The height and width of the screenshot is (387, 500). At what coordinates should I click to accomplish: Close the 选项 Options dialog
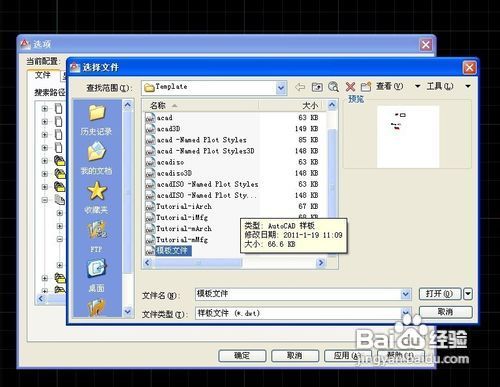(x=426, y=44)
